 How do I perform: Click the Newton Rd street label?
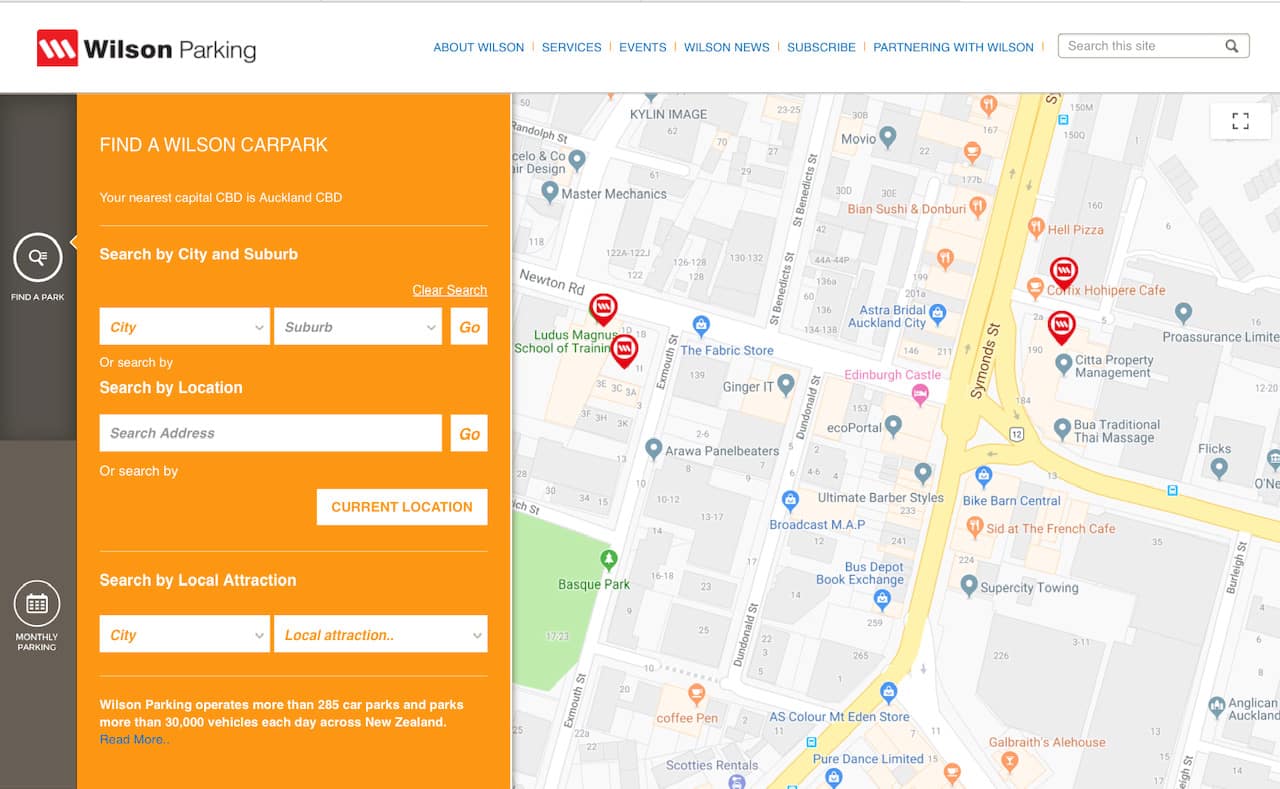[551, 284]
